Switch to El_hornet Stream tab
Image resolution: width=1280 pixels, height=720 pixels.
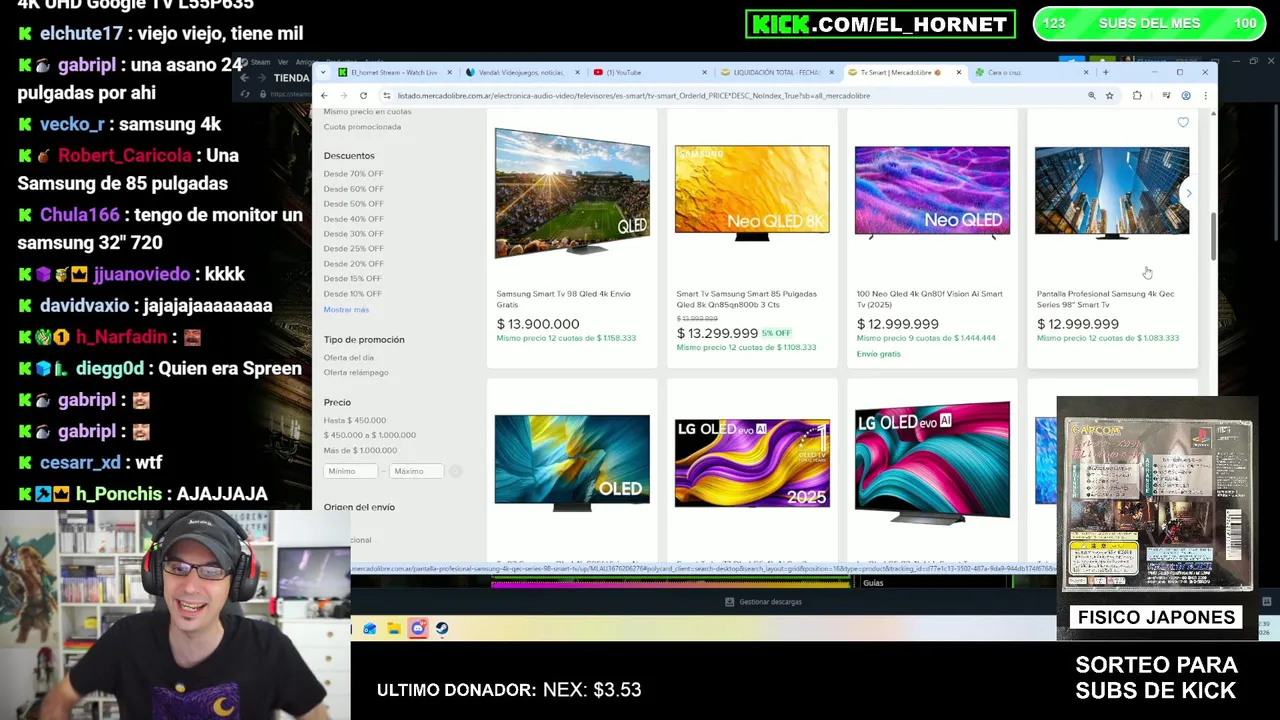392,72
